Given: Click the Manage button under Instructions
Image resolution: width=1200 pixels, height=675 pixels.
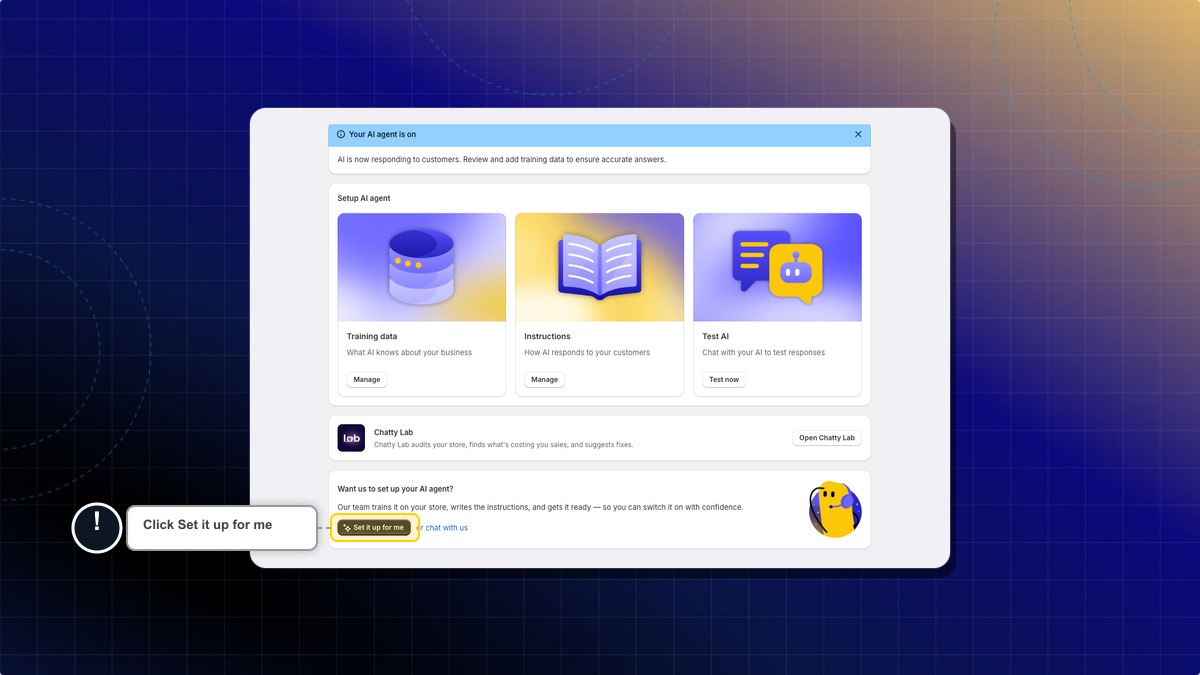Looking at the screenshot, I should click(x=544, y=380).
